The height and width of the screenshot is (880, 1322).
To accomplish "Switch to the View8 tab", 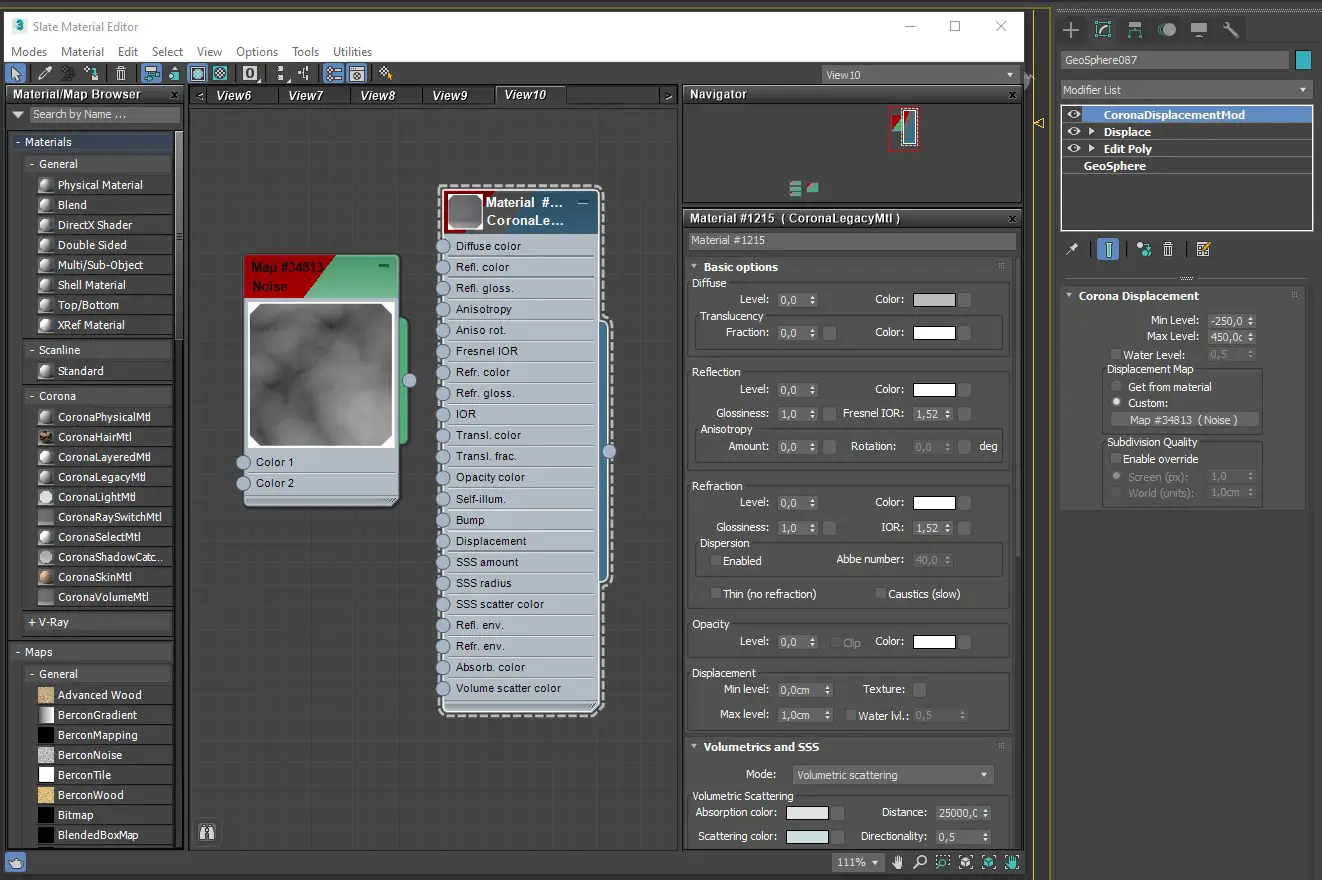I will 378,95.
